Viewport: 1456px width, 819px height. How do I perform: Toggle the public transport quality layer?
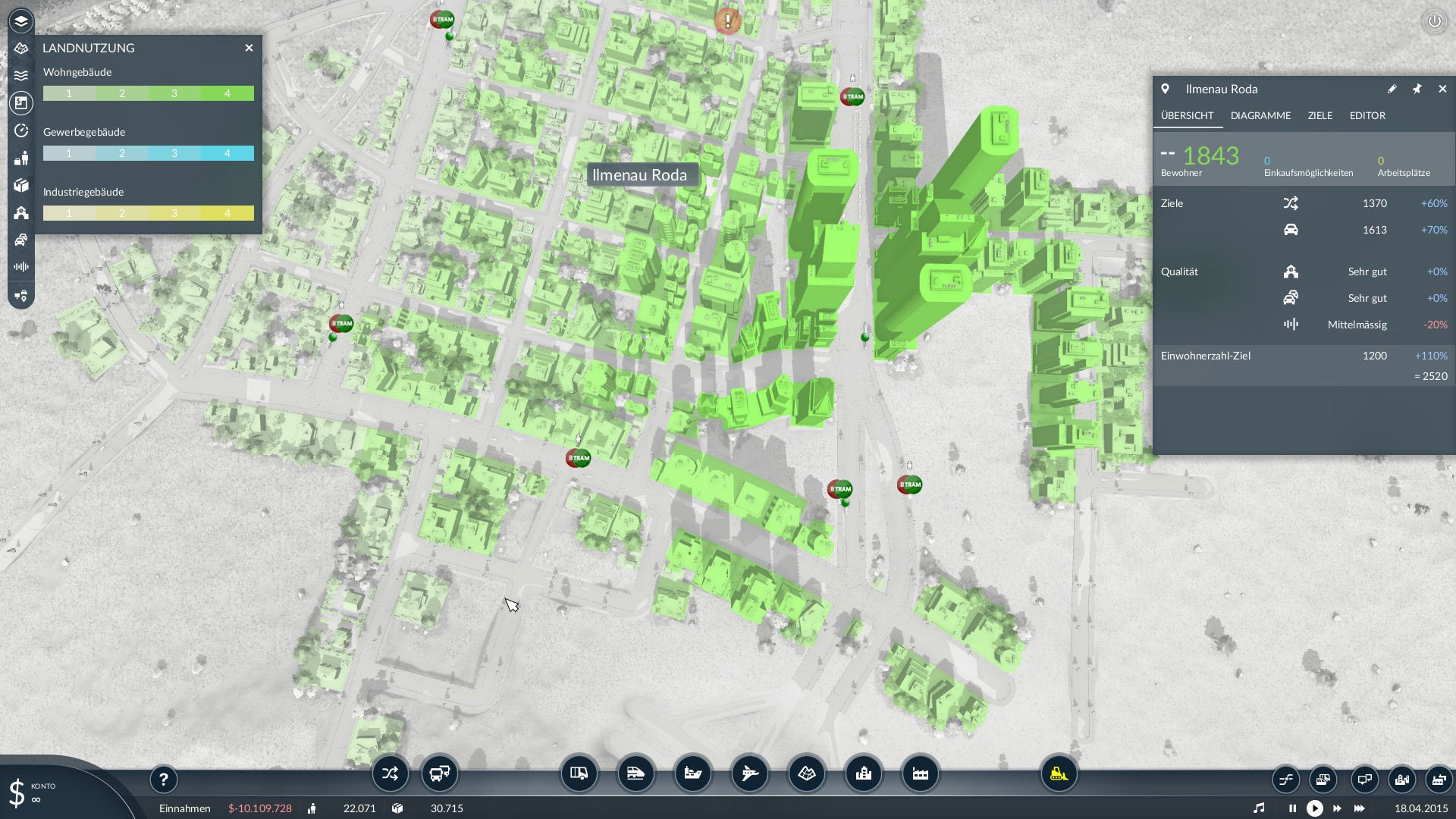[21, 212]
